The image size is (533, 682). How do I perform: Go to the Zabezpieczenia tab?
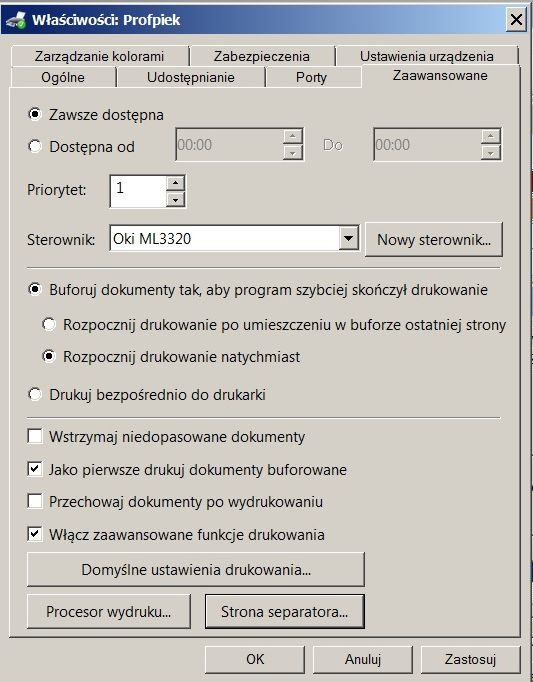coord(262,56)
